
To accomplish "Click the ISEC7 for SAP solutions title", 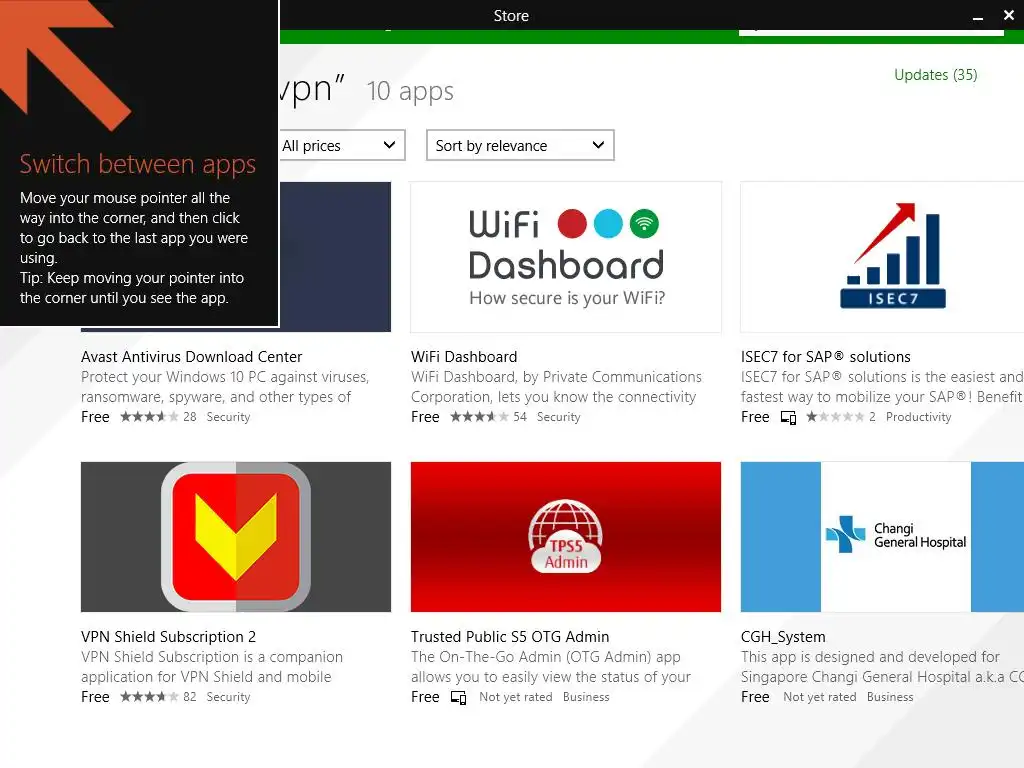I will 825,357.
